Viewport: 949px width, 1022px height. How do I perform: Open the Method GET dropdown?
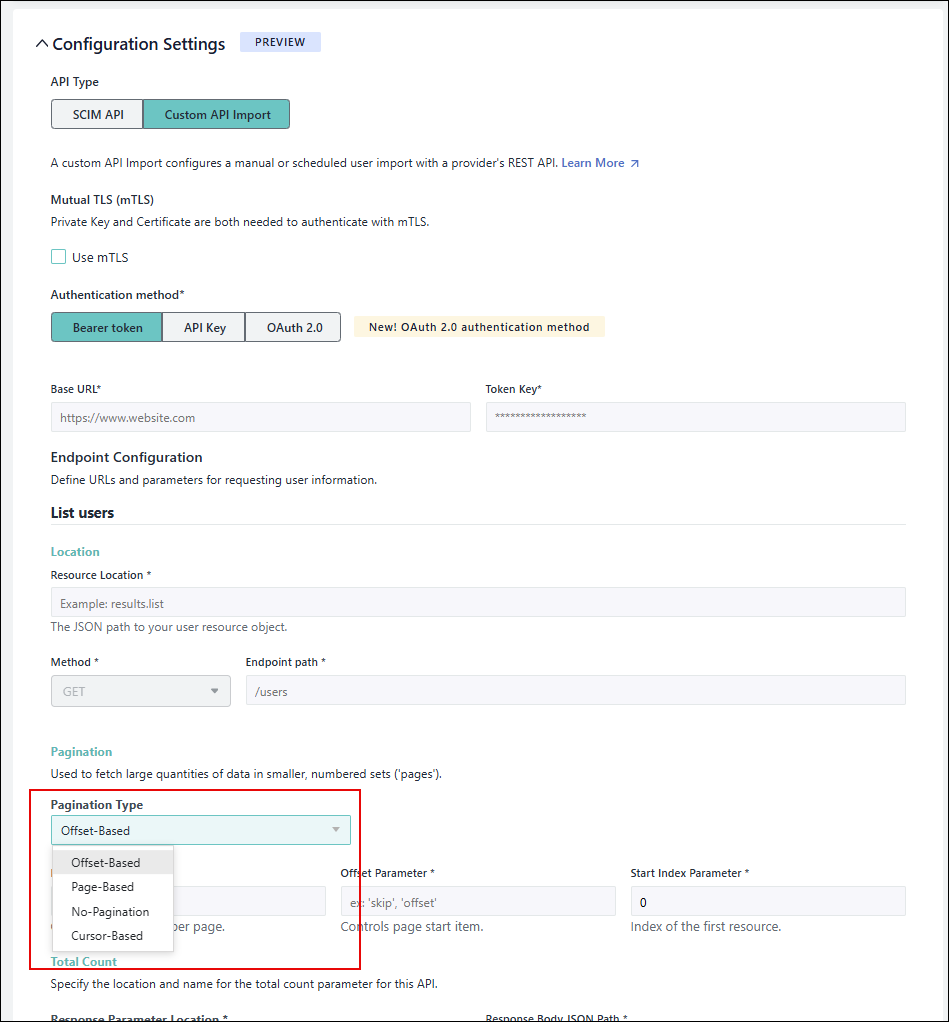pos(140,691)
